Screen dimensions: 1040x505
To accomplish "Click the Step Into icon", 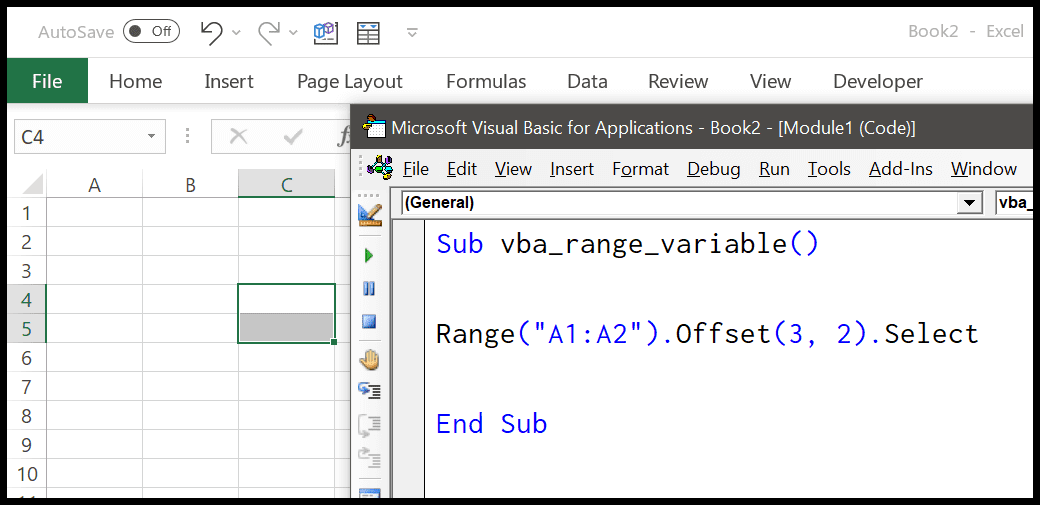I will click(x=369, y=390).
